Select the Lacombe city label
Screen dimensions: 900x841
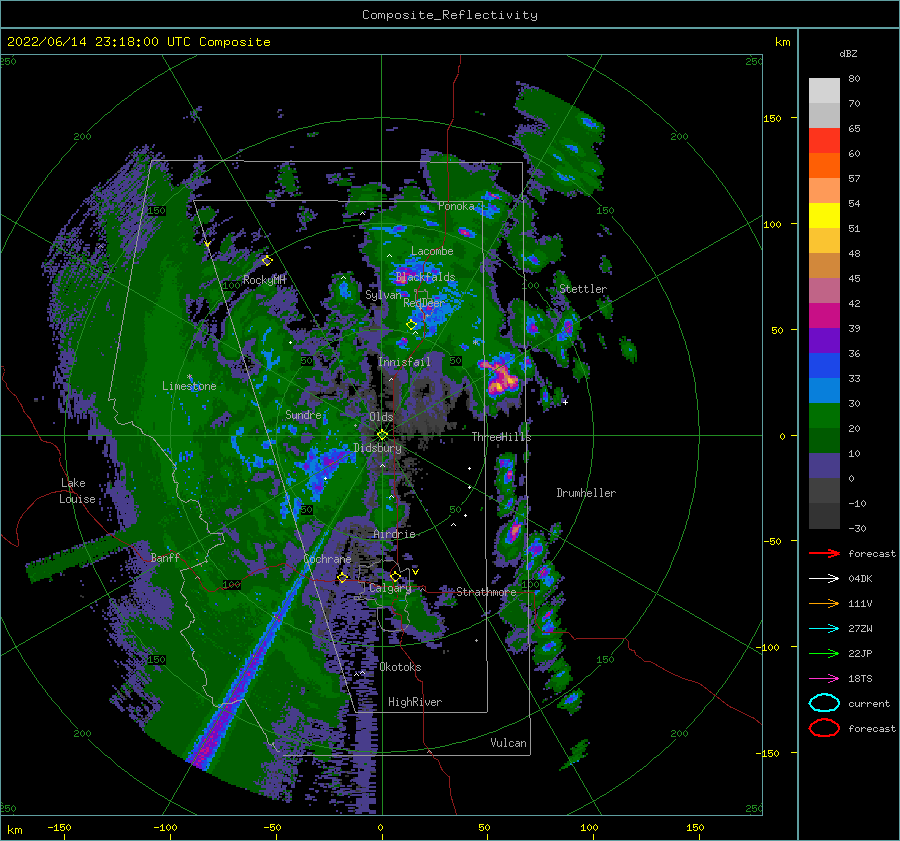pyautogui.click(x=432, y=251)
